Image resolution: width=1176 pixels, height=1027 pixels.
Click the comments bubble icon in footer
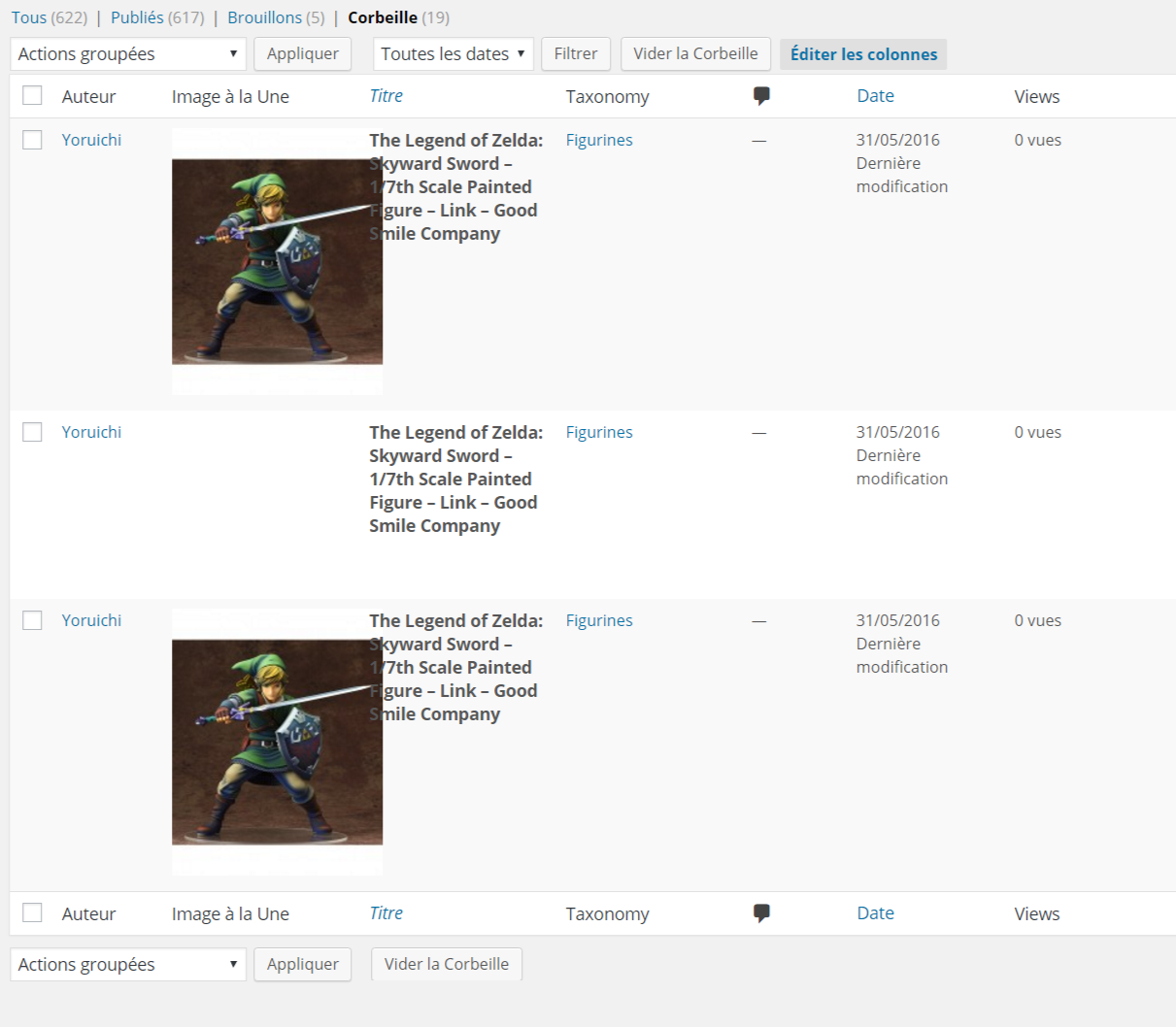point(761,913)
